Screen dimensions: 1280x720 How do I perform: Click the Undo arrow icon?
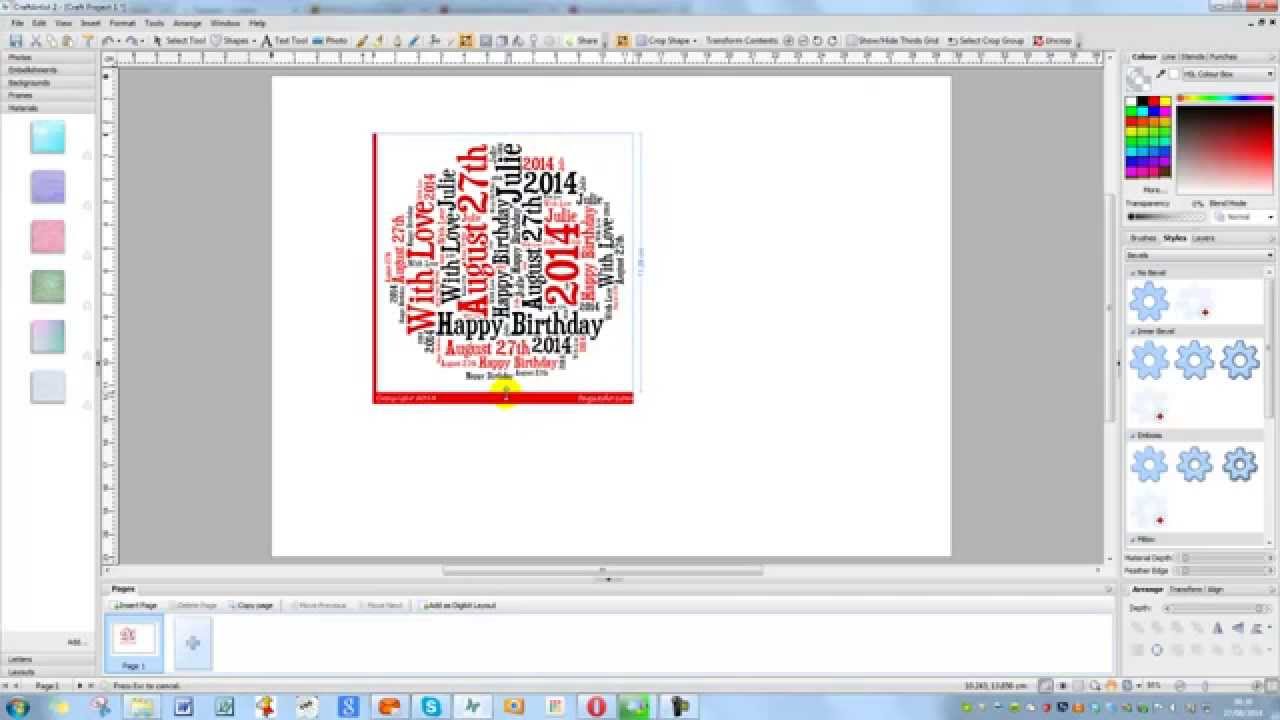coord(106,41)
